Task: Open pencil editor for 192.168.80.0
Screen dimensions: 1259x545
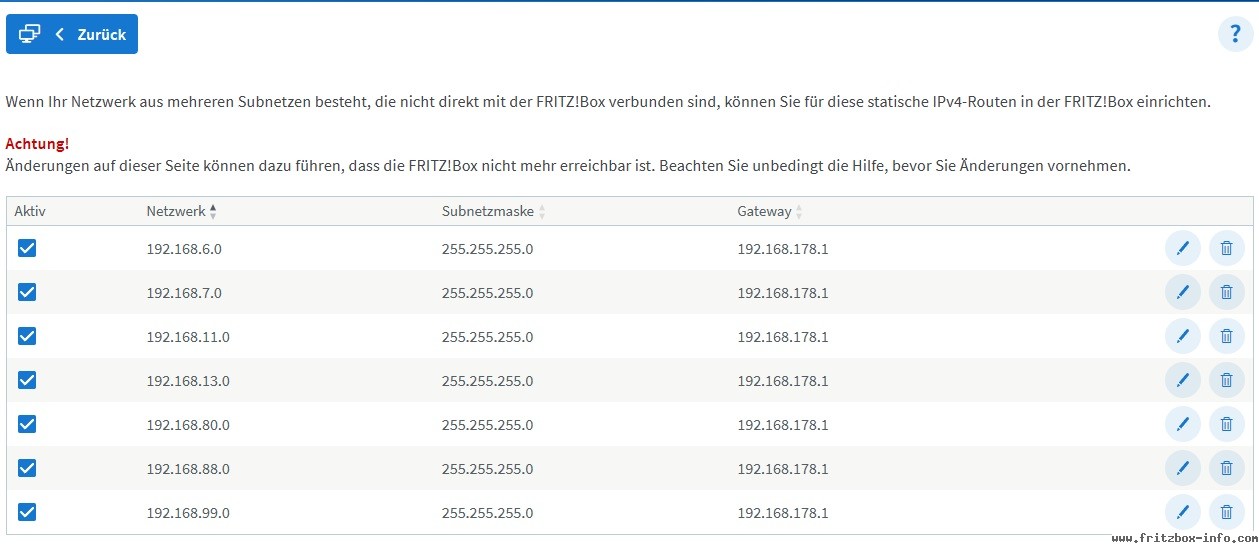Action: (1182, 424)
